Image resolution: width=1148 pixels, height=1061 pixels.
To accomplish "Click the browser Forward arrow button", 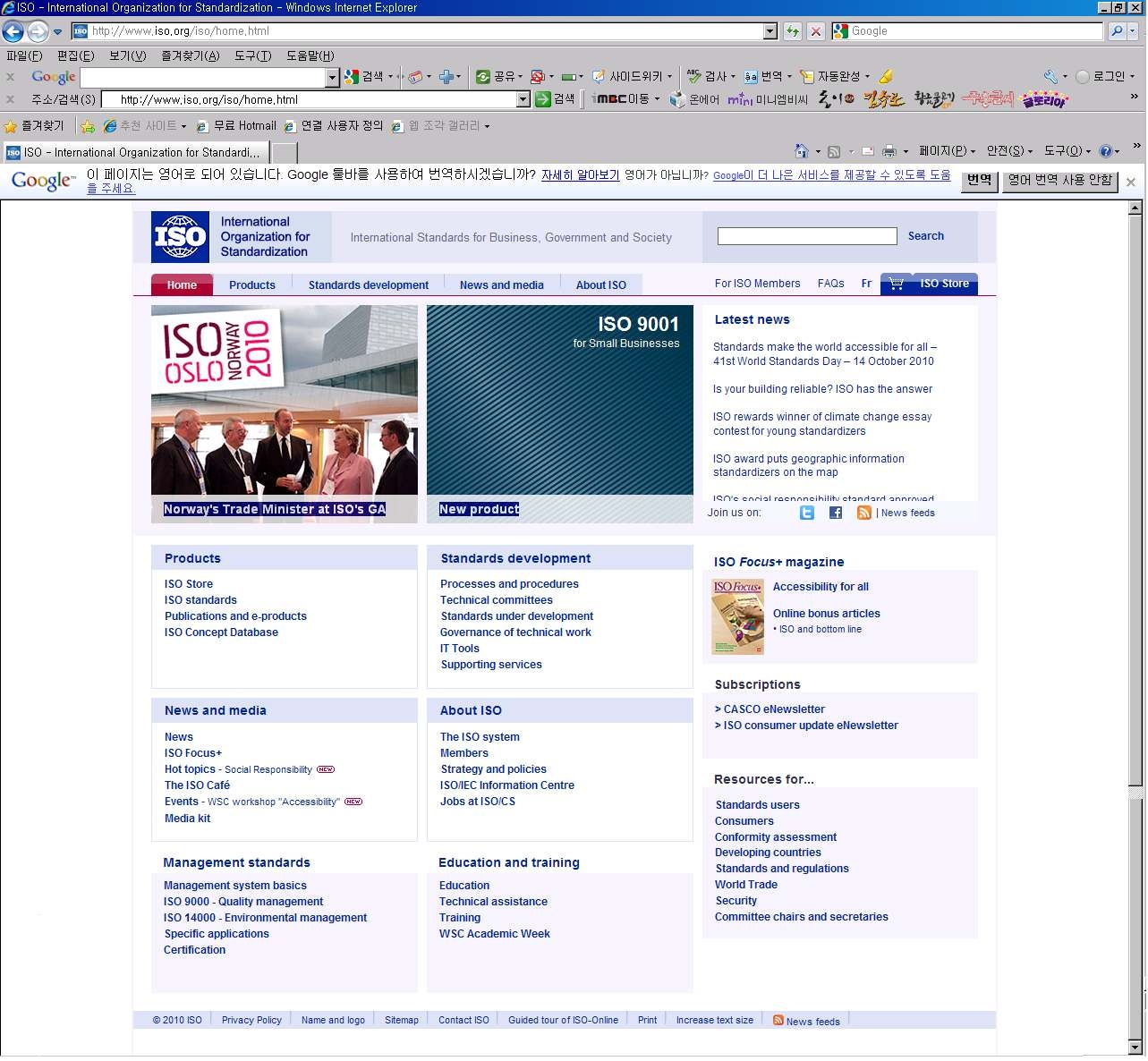I will 38,31.
